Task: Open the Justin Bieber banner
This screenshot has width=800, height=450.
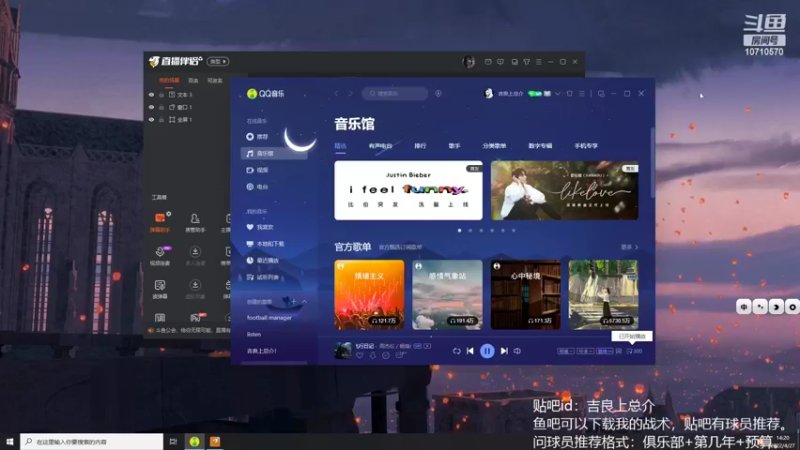Action: pos(408,190)
